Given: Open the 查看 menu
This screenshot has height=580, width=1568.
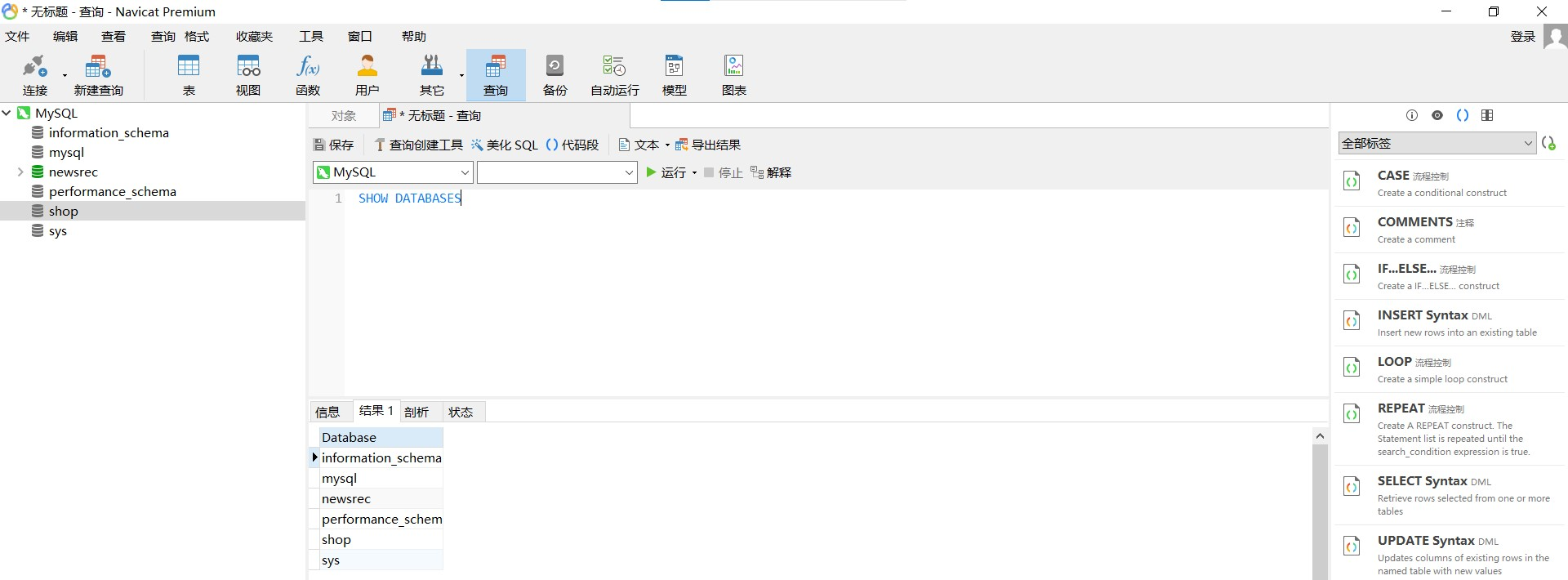Looking at the screenshot, I should click(x=114, y=36).
